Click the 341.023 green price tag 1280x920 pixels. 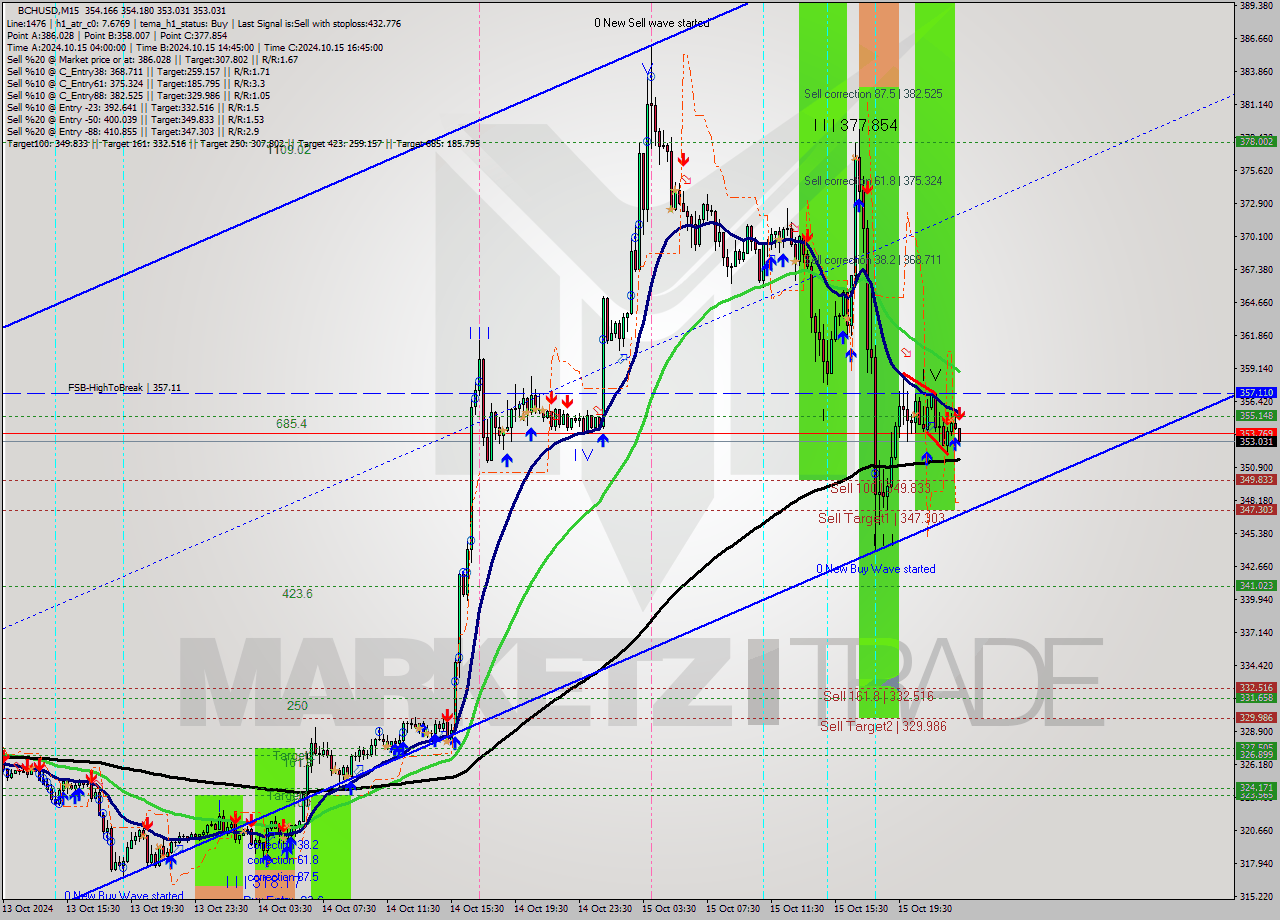1256,585
